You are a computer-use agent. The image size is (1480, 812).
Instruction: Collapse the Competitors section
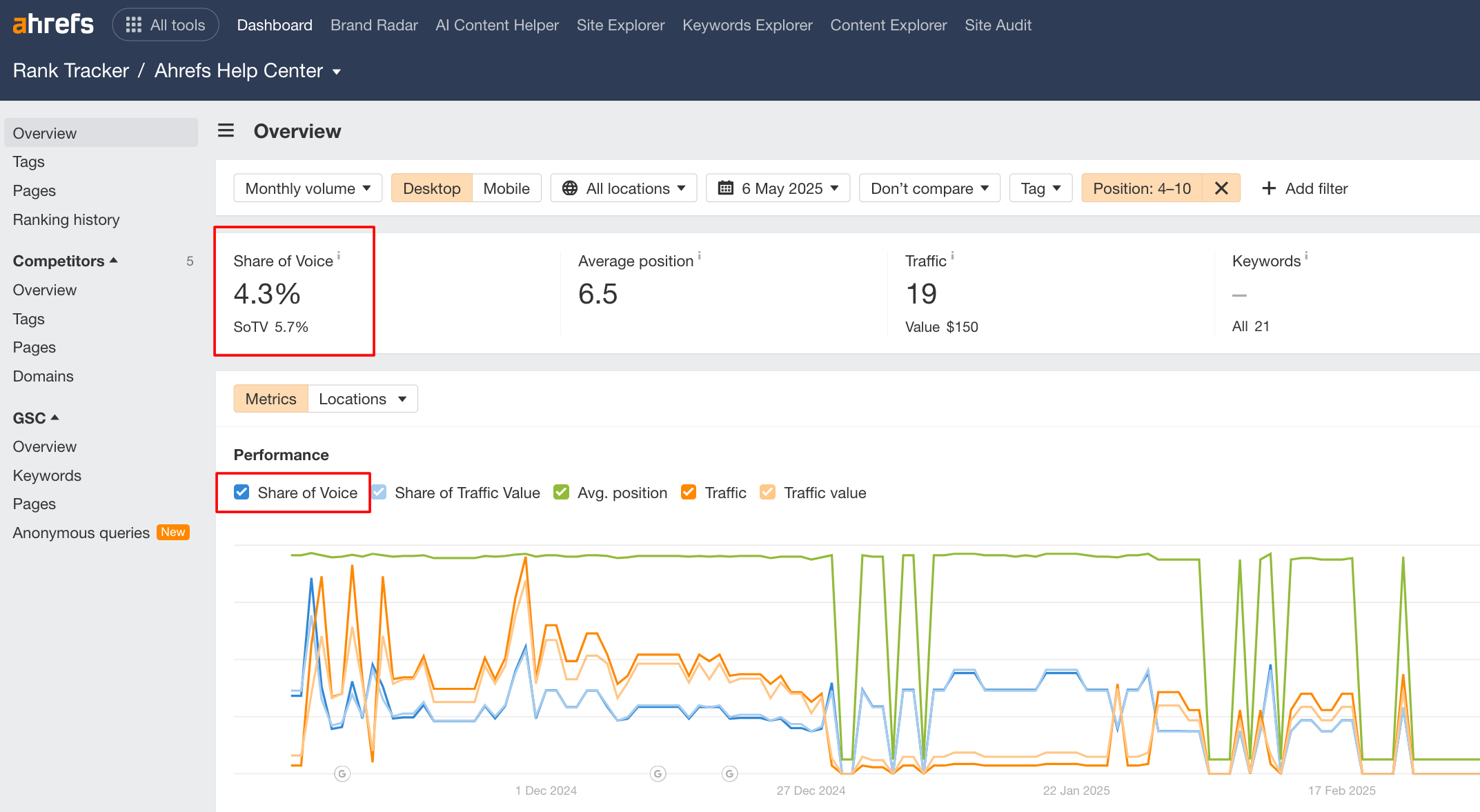click(x=66, y=261)
